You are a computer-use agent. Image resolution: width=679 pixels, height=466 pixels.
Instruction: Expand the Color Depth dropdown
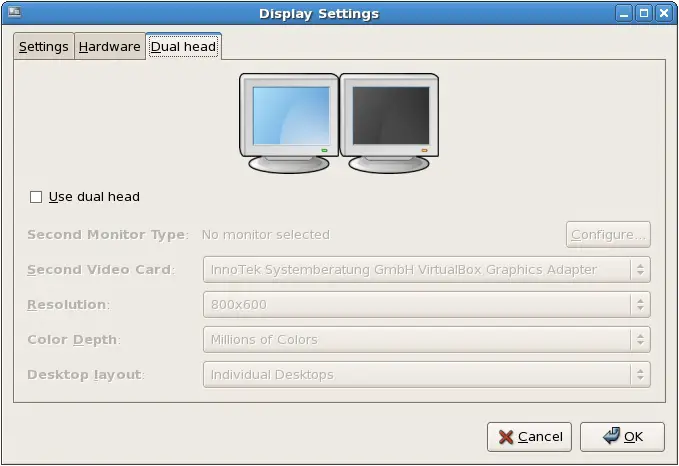[426, 340]
